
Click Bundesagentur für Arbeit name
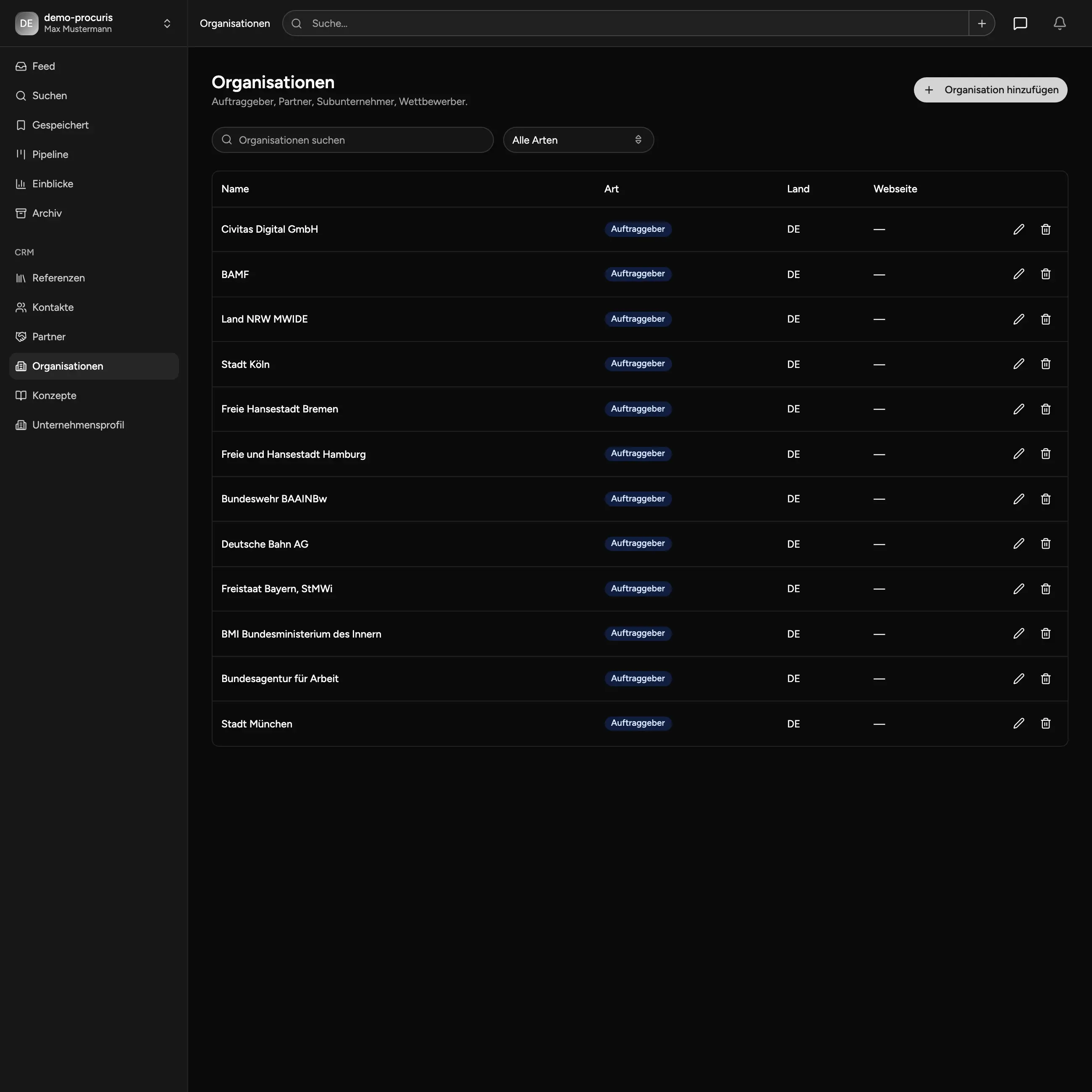280,678
